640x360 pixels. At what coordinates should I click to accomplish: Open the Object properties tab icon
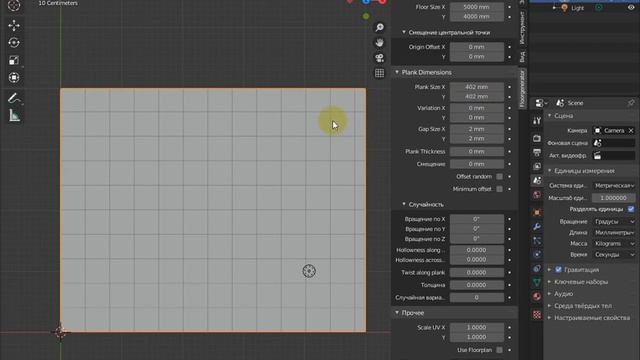(x=537, y=213)
